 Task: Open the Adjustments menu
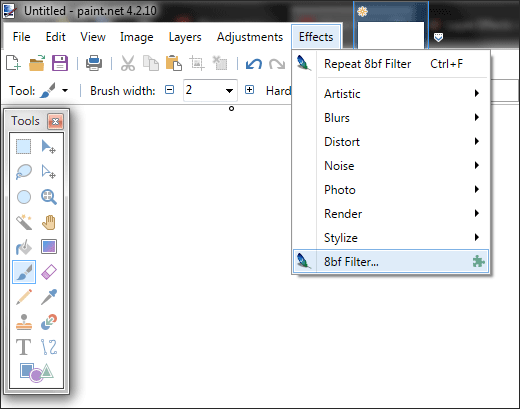(x=250, y=37)
